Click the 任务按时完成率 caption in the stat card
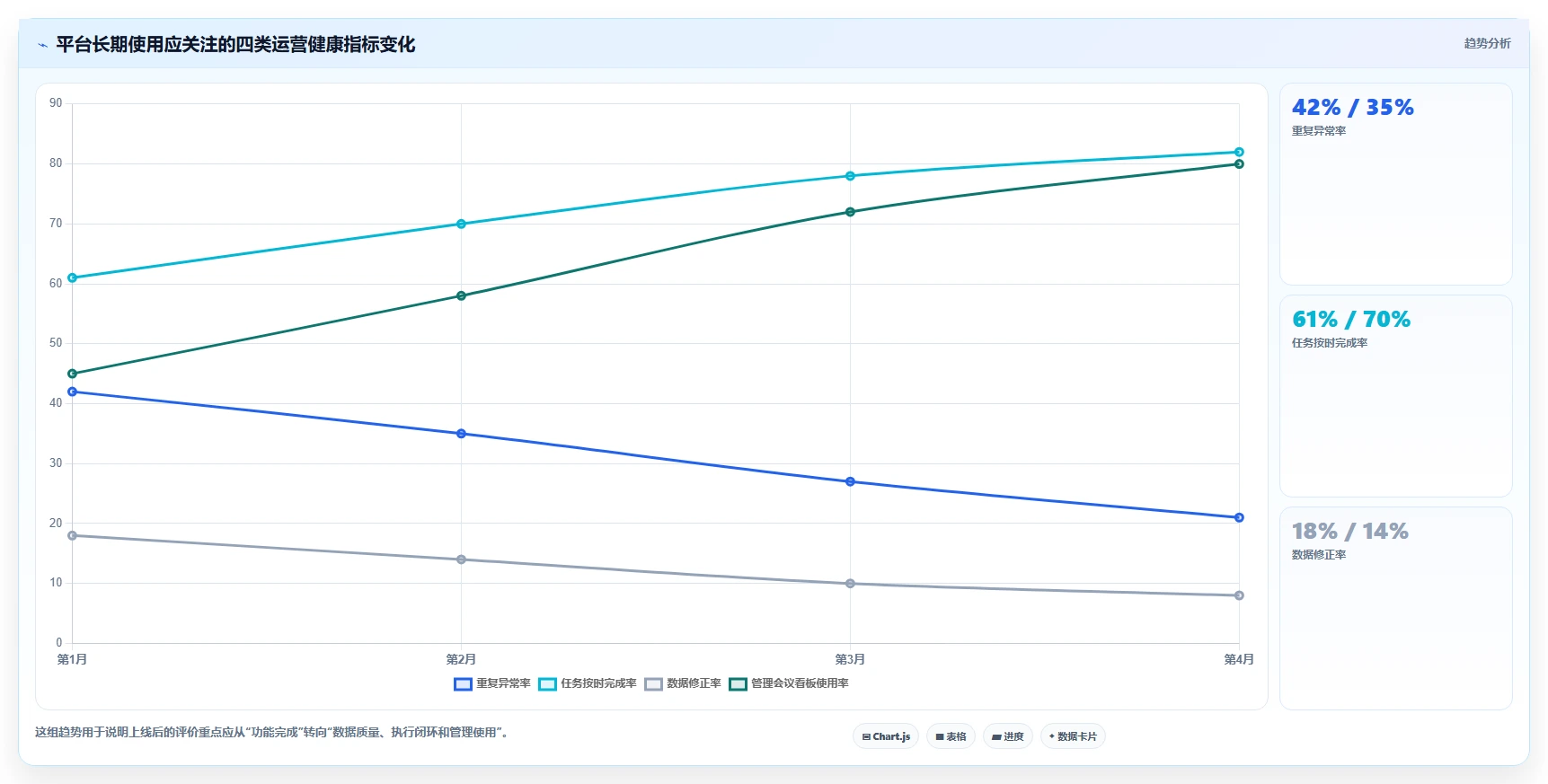1548x784 pixels. pyautogui.click(x=1330, y=343)
